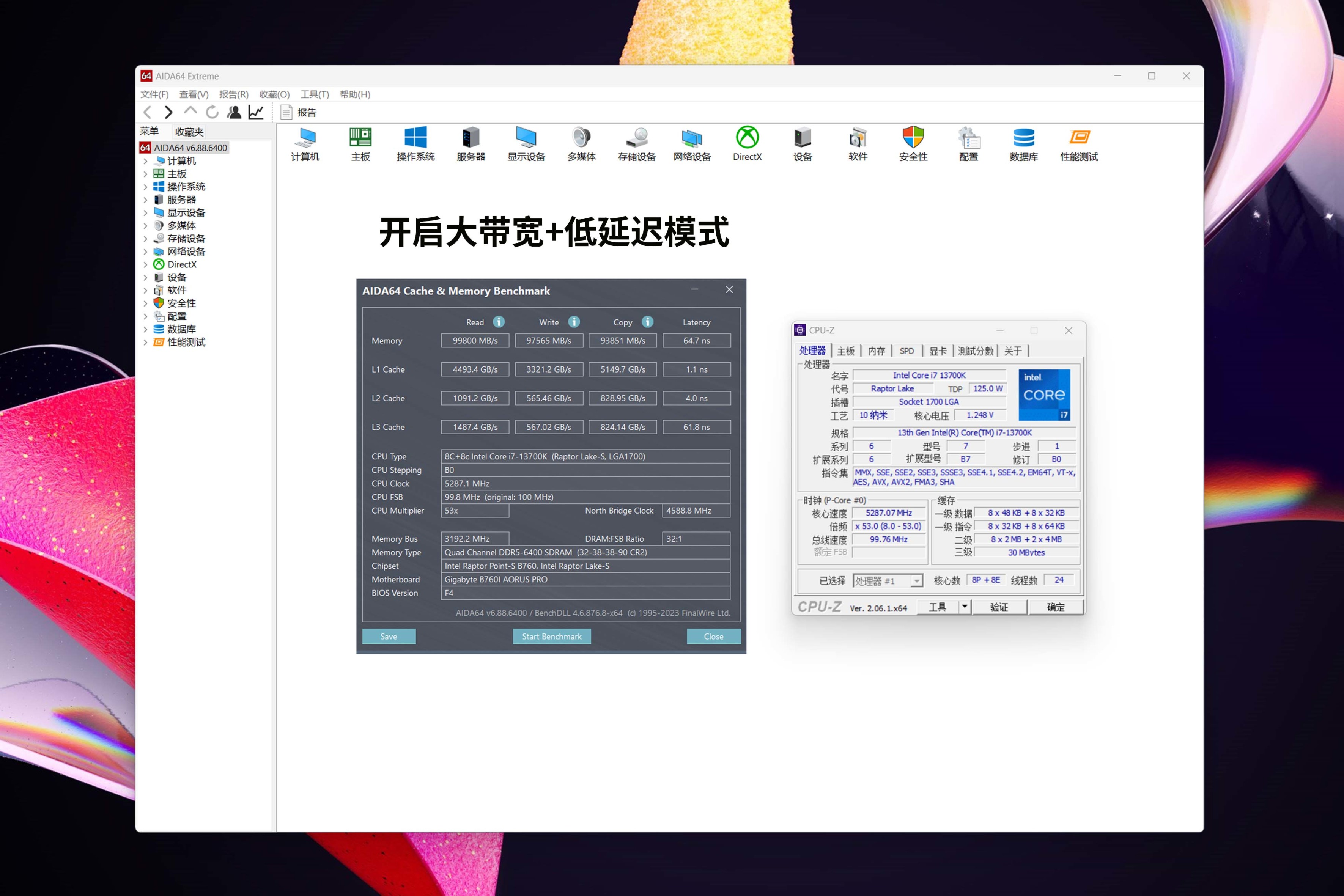Select the 显示设备 tree item
The height and width of the screenshot is (896, 1344).
186,212
